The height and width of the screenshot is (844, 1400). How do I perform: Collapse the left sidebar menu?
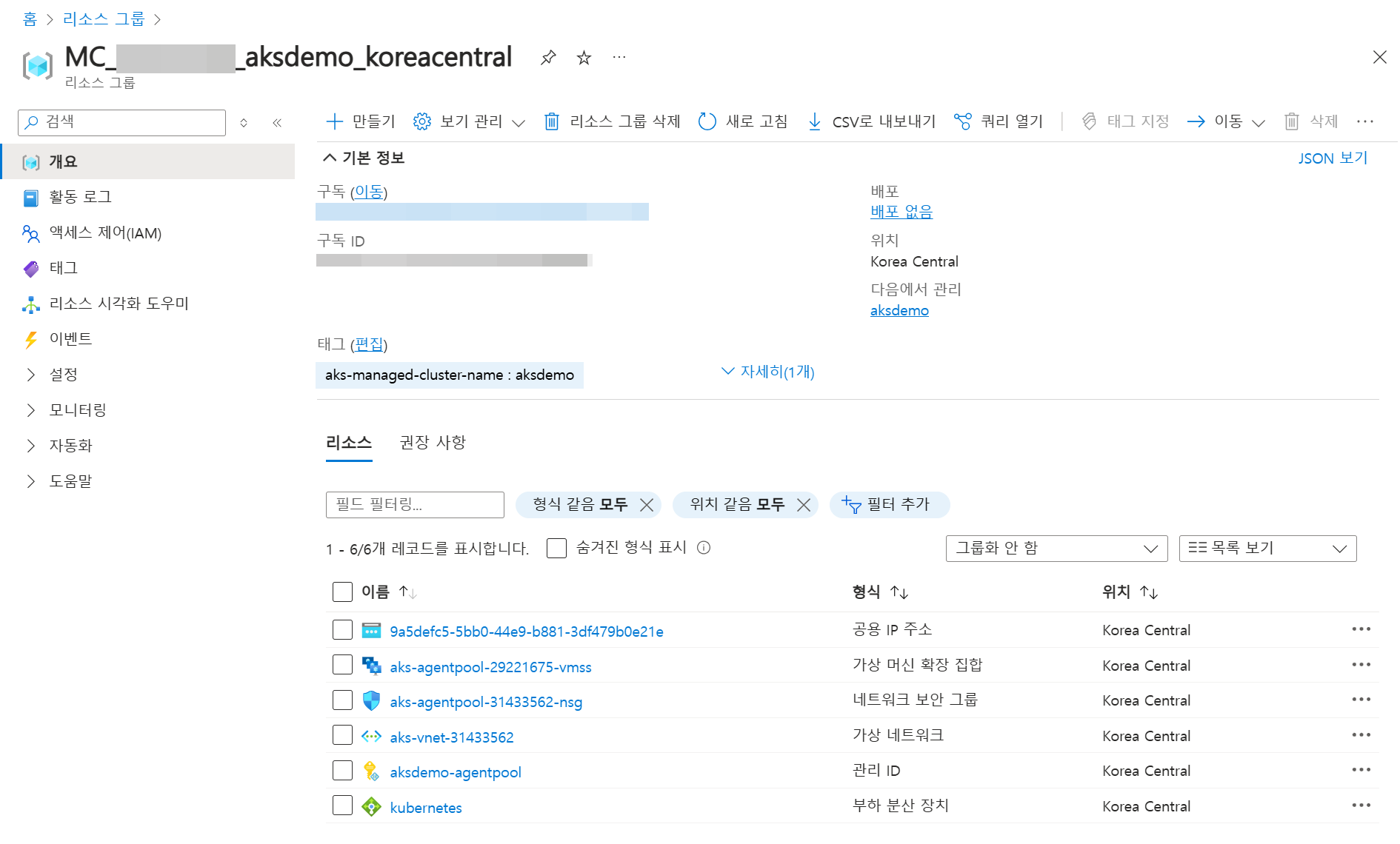tap(277, 123)
